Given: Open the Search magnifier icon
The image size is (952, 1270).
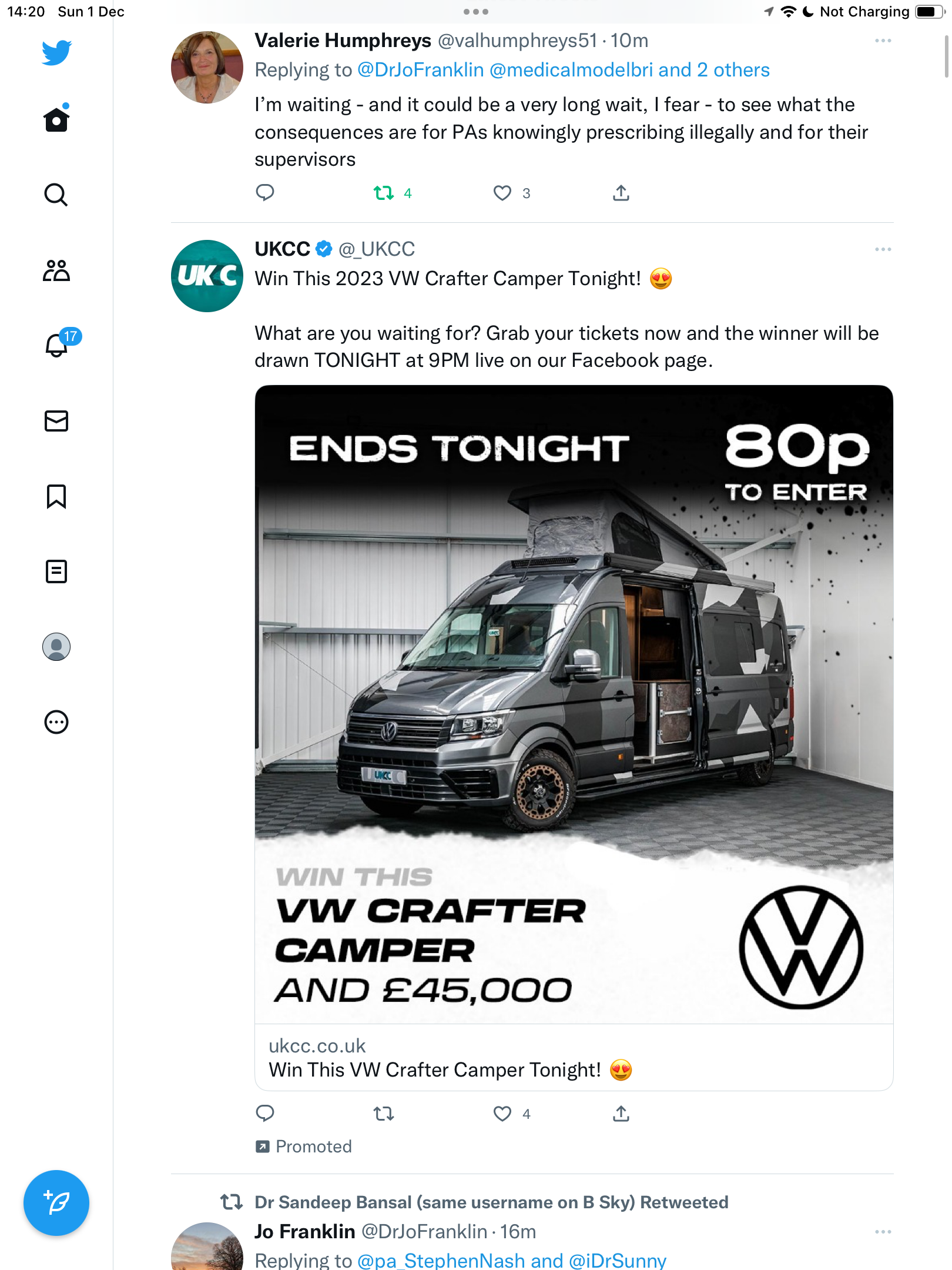Looking at the screenshot, I should click(x=56, y=195).
